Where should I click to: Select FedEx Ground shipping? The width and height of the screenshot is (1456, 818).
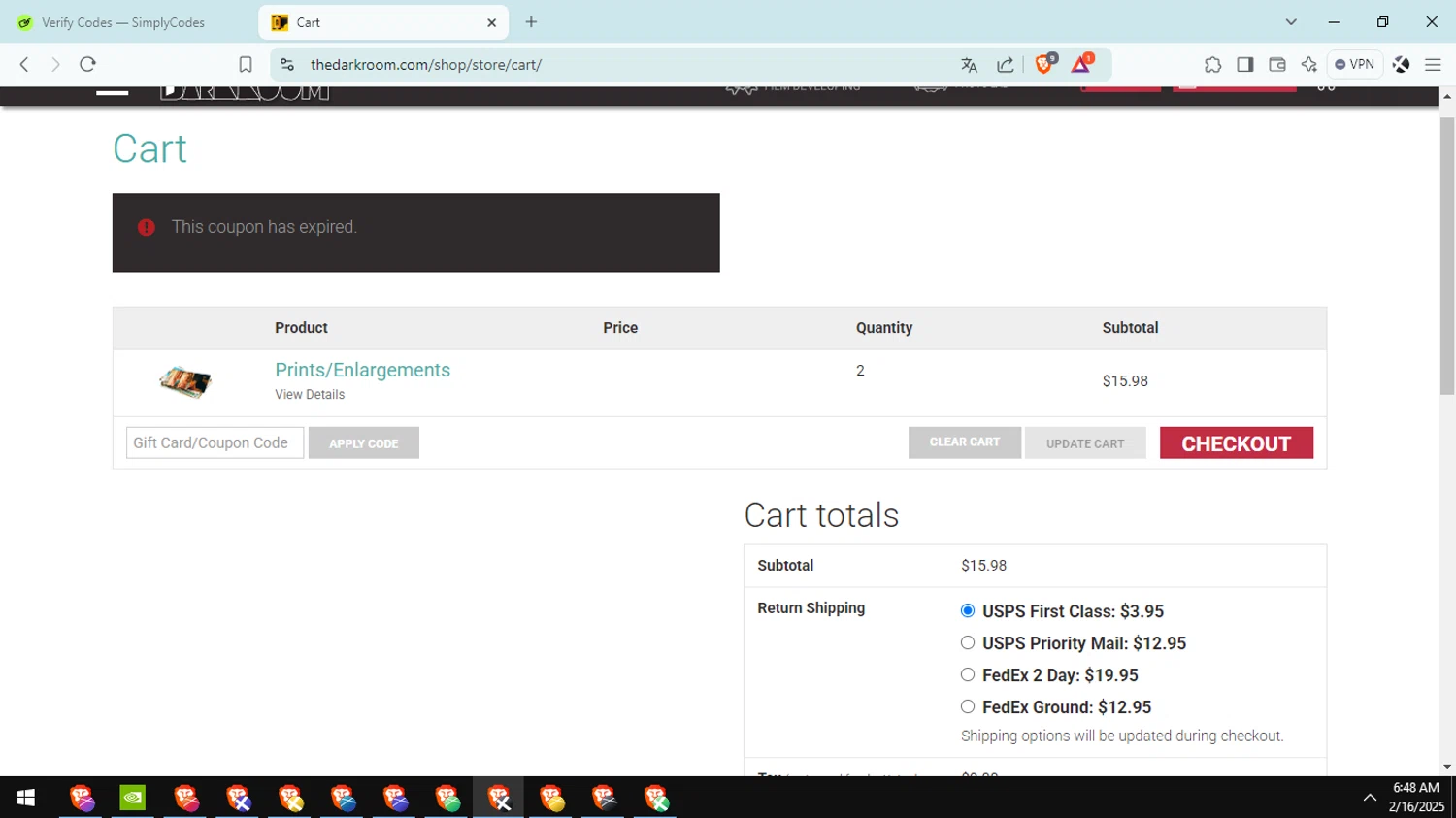pos(968,706)
